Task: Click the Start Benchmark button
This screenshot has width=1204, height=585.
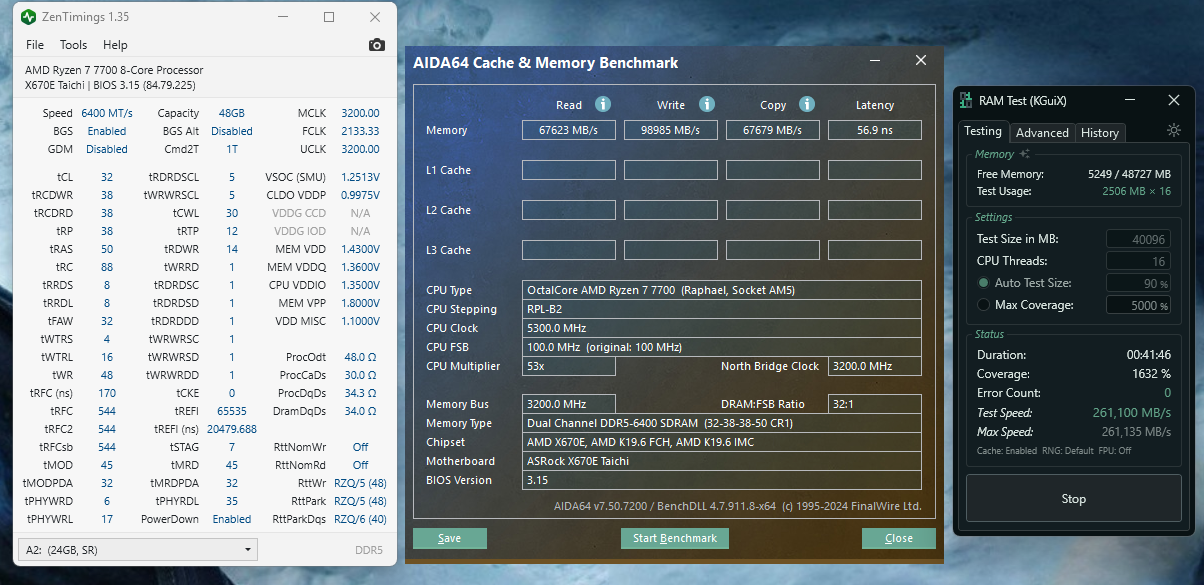Action: pos(675,538)
